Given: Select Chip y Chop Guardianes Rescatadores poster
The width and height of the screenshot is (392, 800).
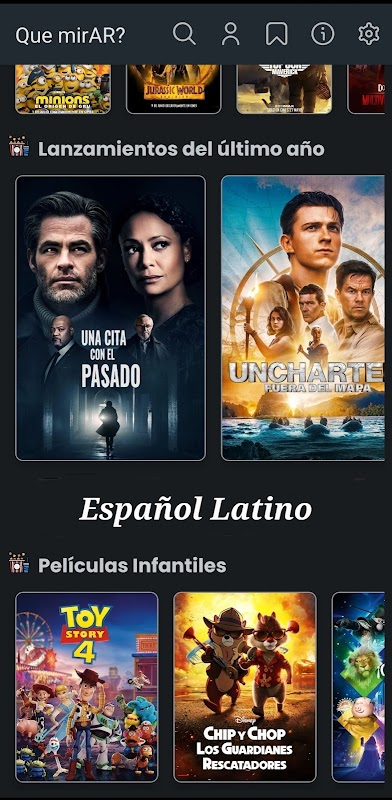Looking at the screenshot, I should pyautogui.click(x=245, y=687).
